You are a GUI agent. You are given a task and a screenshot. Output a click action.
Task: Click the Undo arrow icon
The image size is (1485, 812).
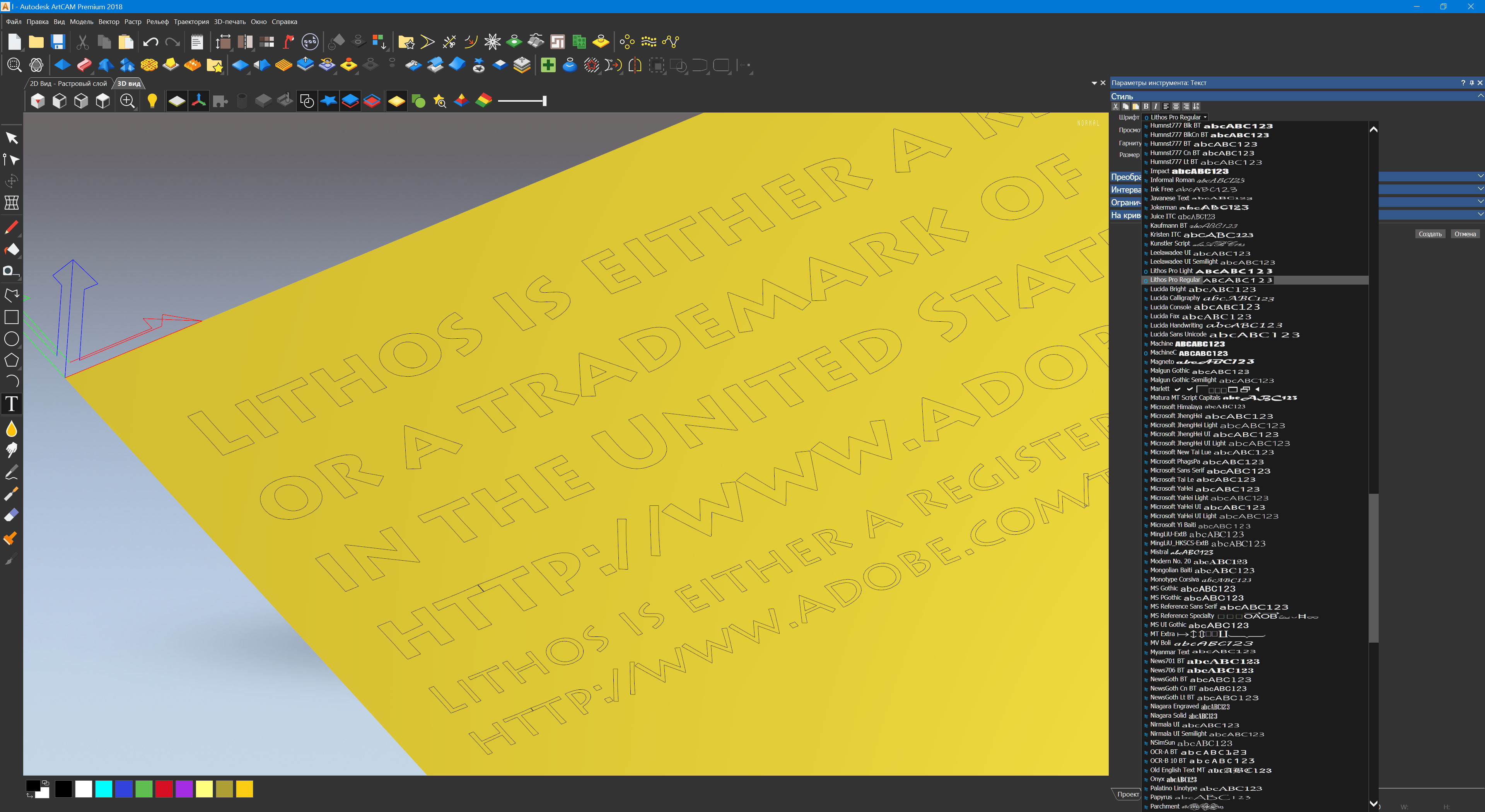tap(150, 41)
